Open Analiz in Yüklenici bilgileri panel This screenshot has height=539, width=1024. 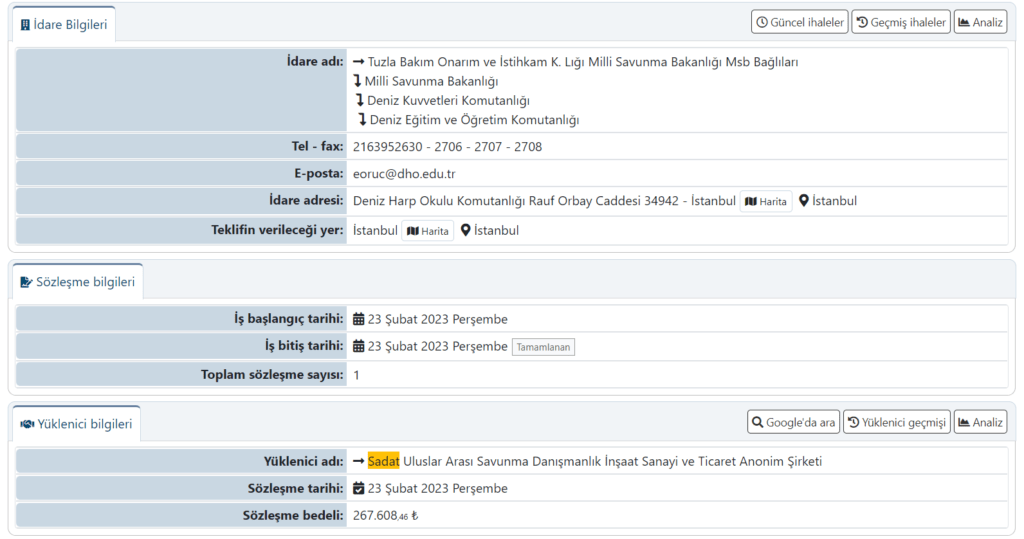tap(980, 422)
